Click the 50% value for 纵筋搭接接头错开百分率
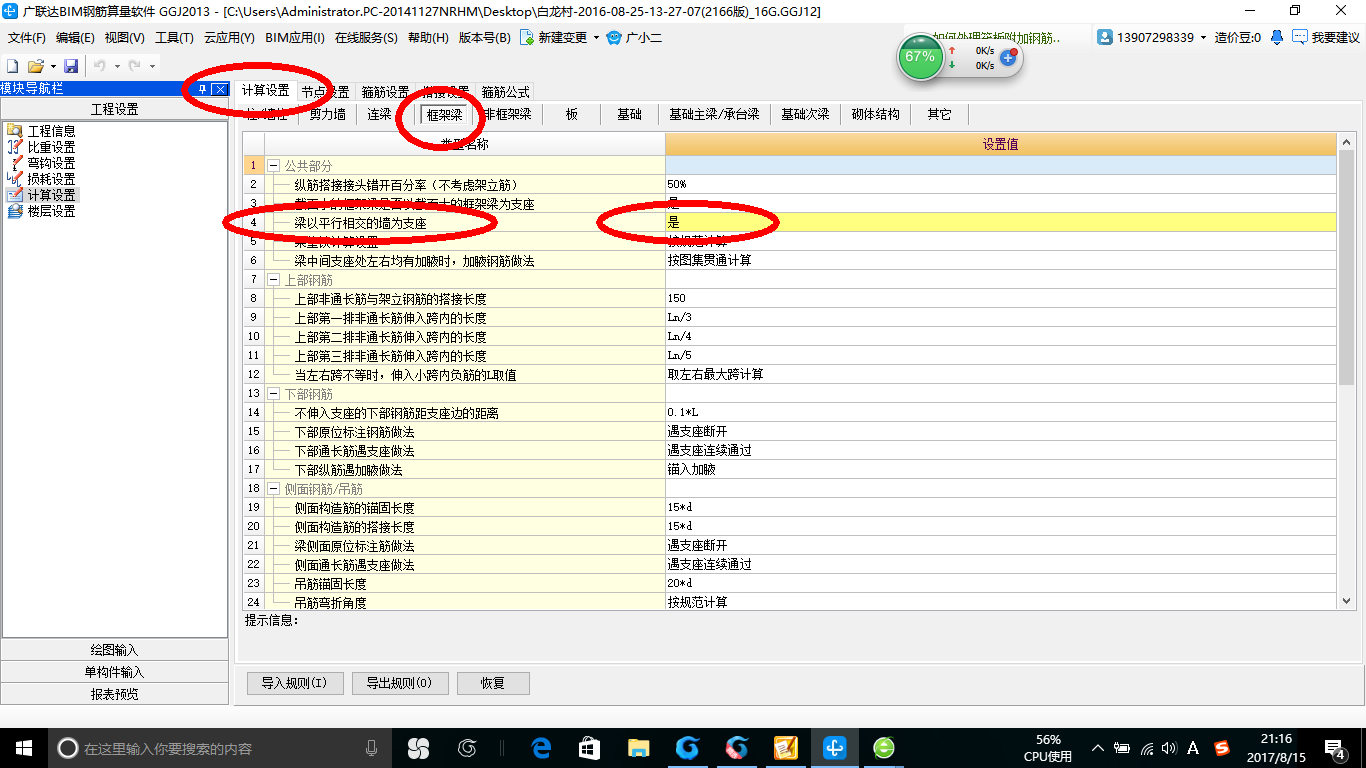 click(1000, 184)
